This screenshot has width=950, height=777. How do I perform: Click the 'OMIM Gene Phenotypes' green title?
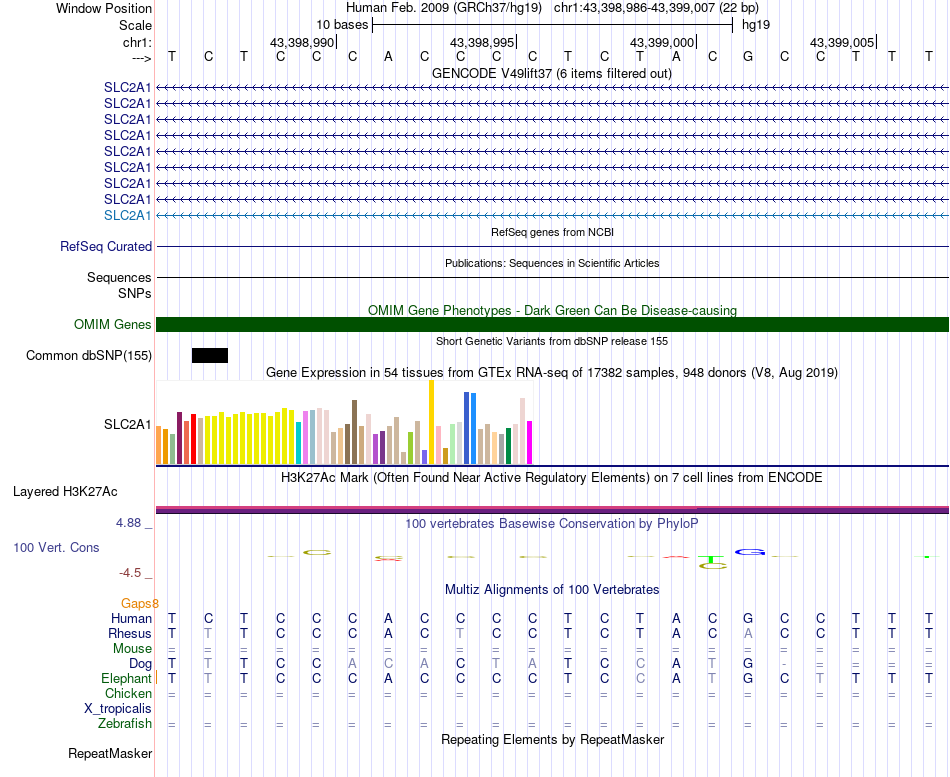(552, 310)
